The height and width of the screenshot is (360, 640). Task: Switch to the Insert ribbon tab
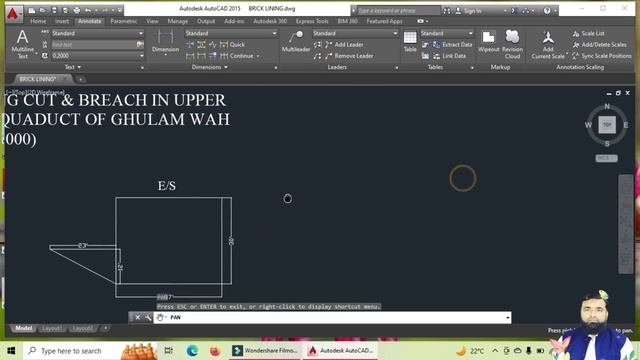(x=62, y=21)
